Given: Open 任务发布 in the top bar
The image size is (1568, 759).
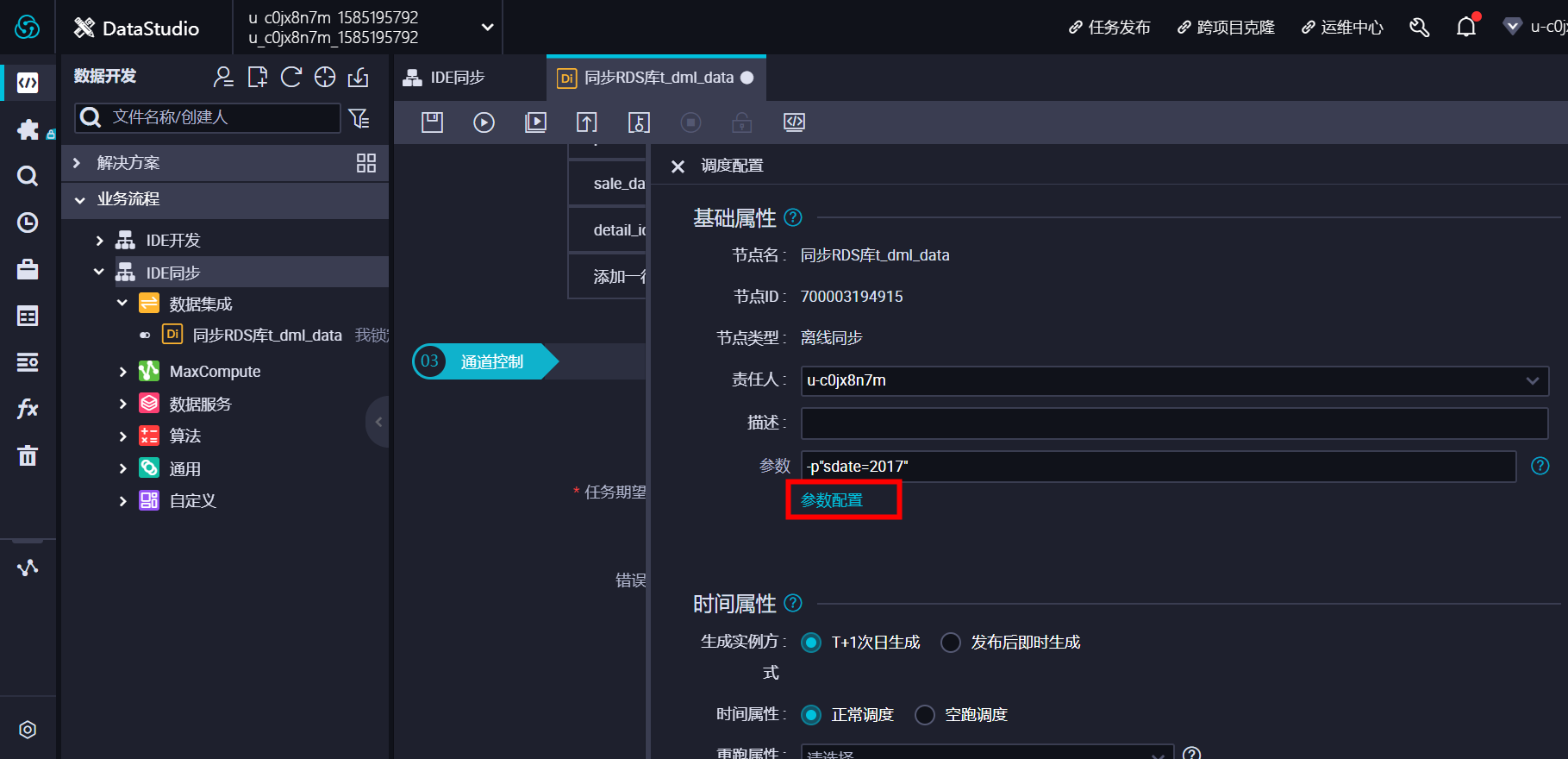Looking at the screenshot, I should (1109, 28).
